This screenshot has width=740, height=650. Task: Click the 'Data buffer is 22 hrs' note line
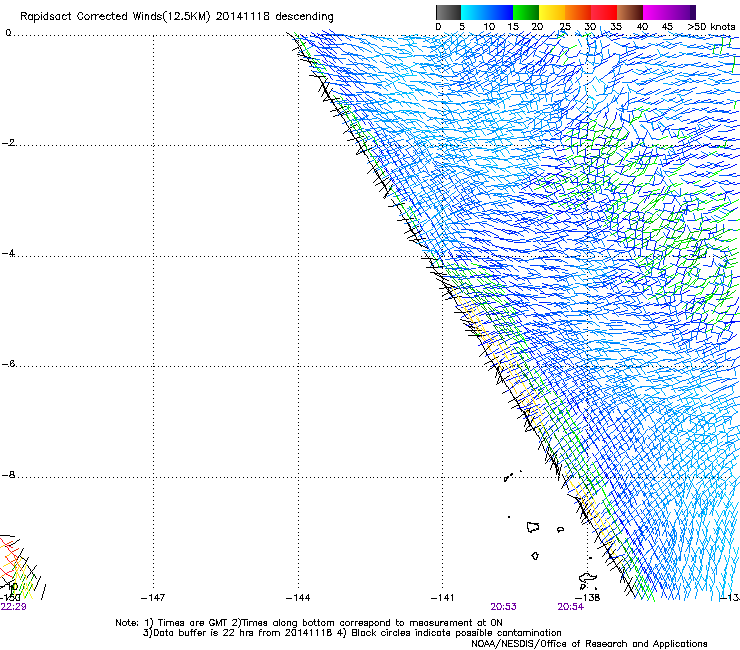click(352, 633)
